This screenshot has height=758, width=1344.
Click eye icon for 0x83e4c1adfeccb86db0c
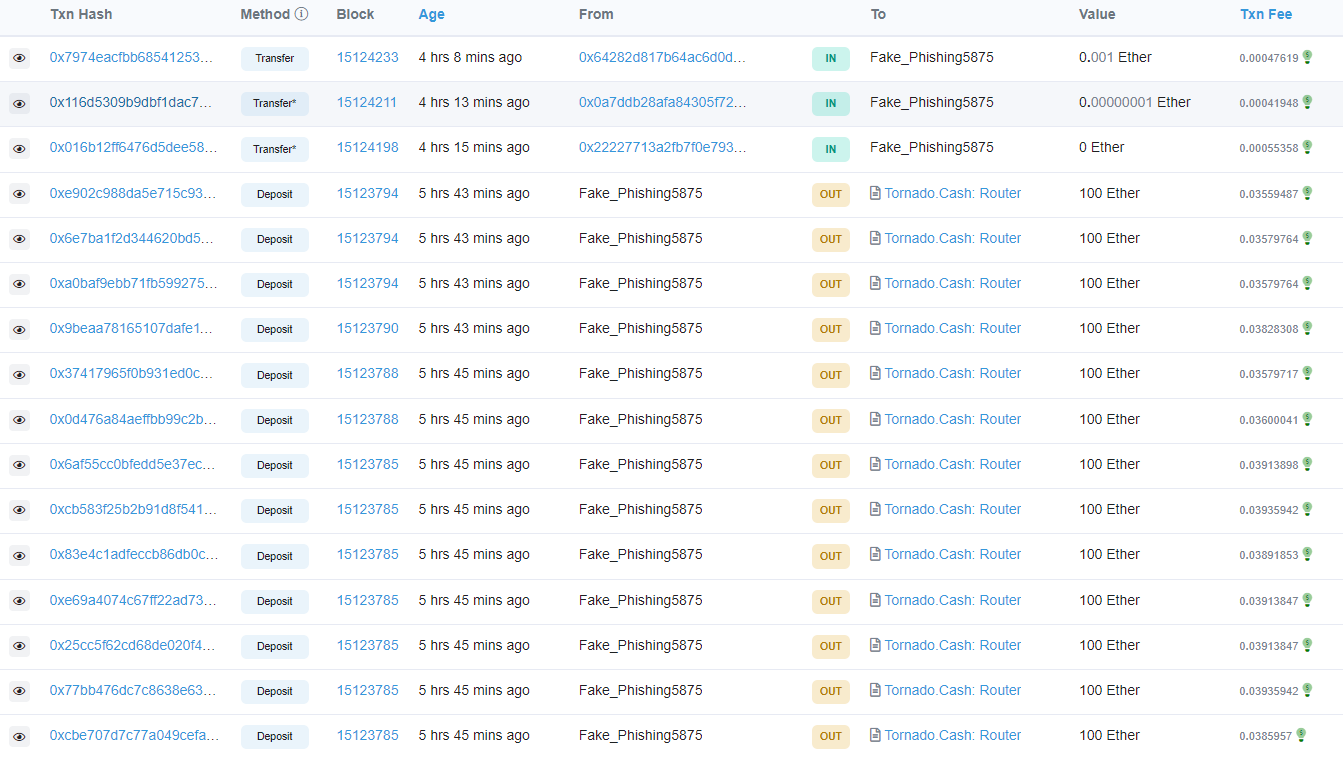coord(19,556)
